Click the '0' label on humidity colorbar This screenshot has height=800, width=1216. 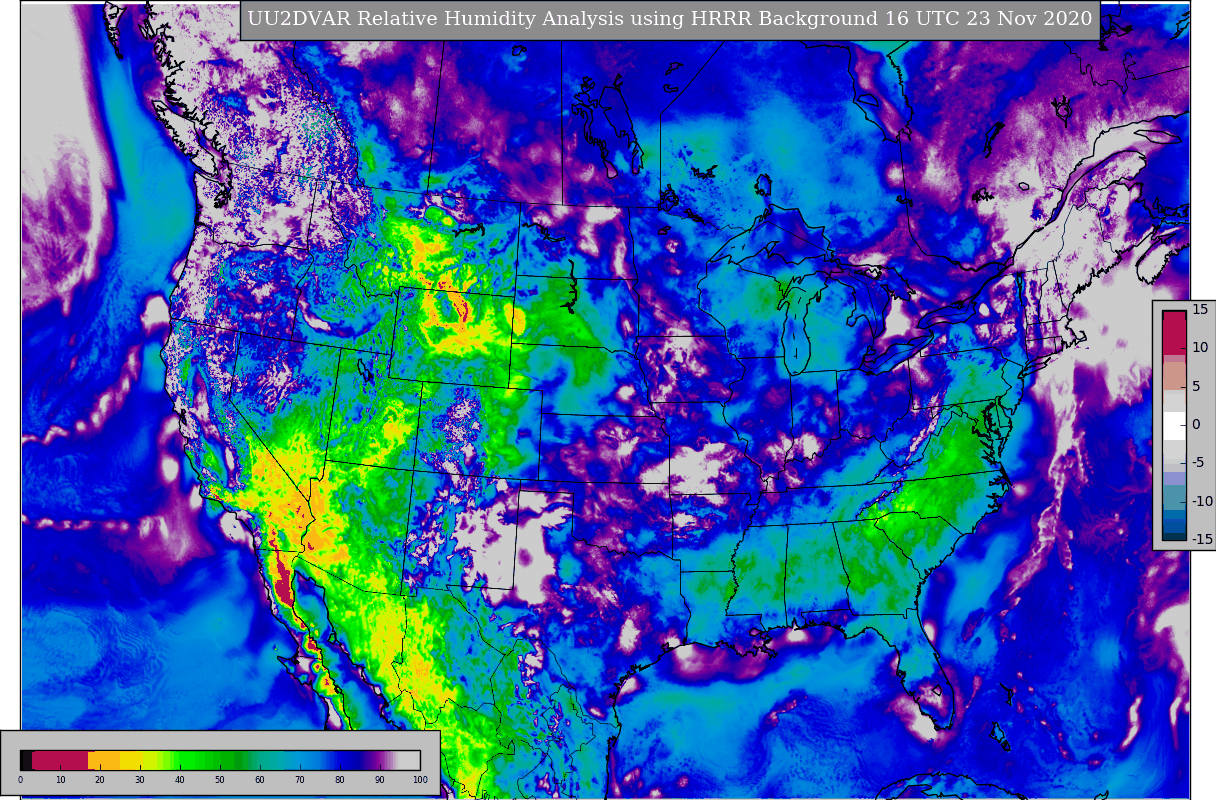pos(20,780)
